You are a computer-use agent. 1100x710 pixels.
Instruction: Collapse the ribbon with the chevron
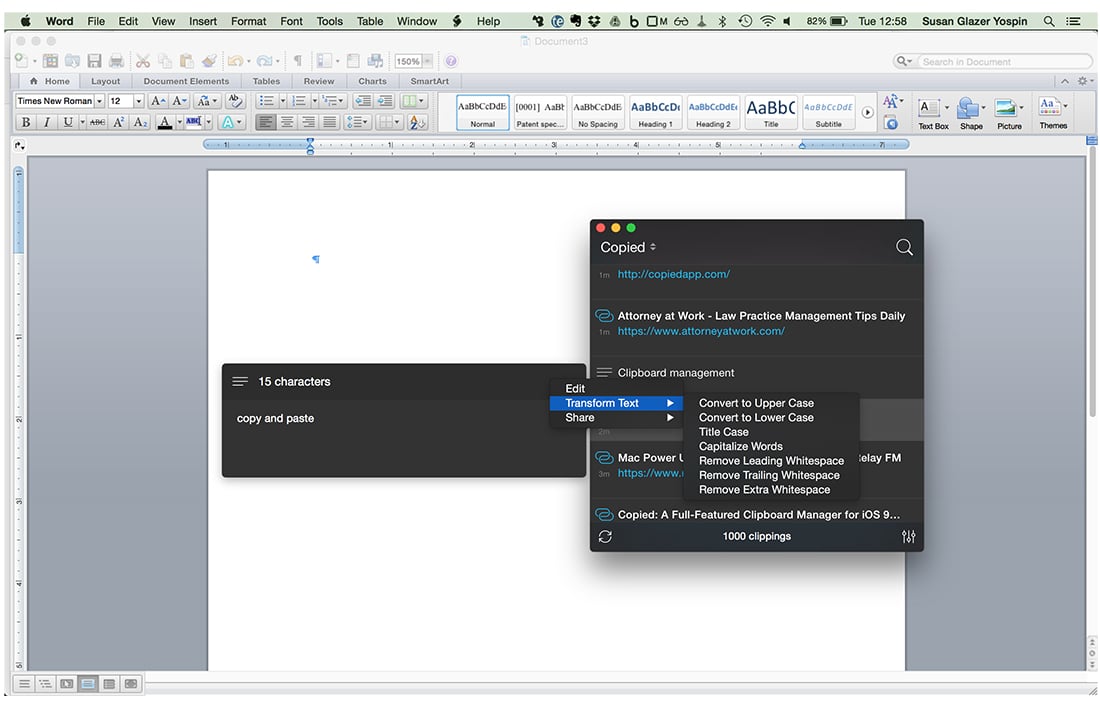coord(1064,81)
